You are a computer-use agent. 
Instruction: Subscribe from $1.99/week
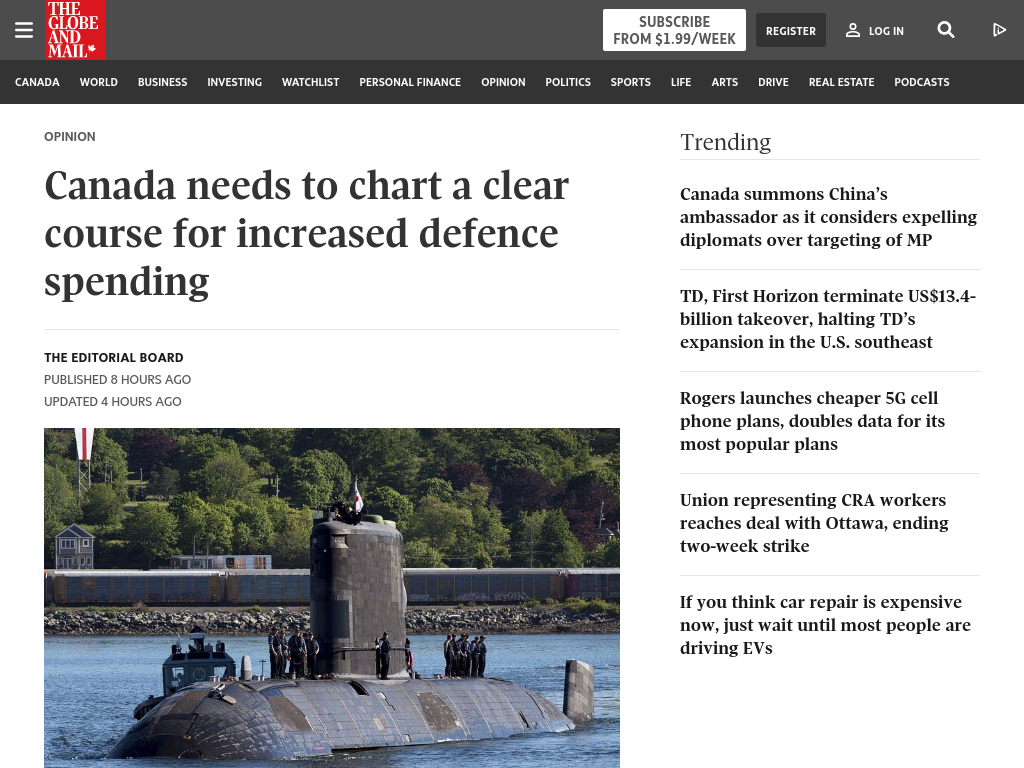tap(674, 30)
